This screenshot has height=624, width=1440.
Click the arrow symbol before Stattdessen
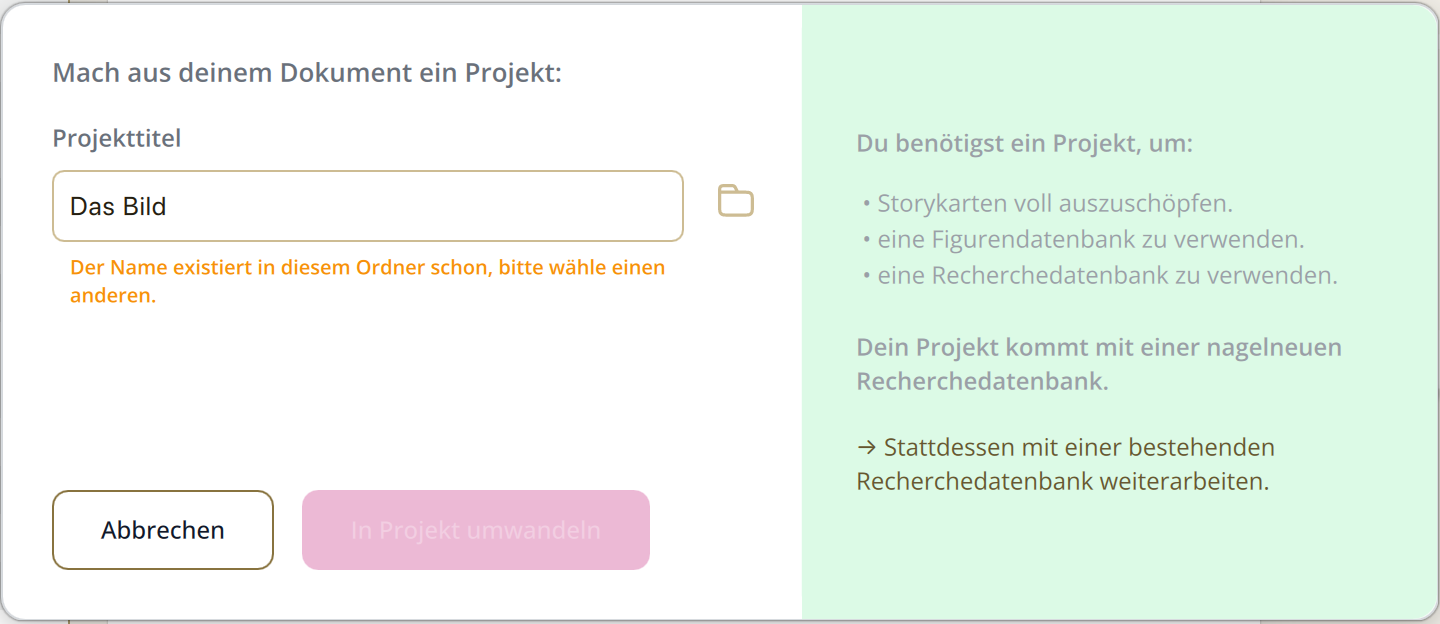(866, 447)
